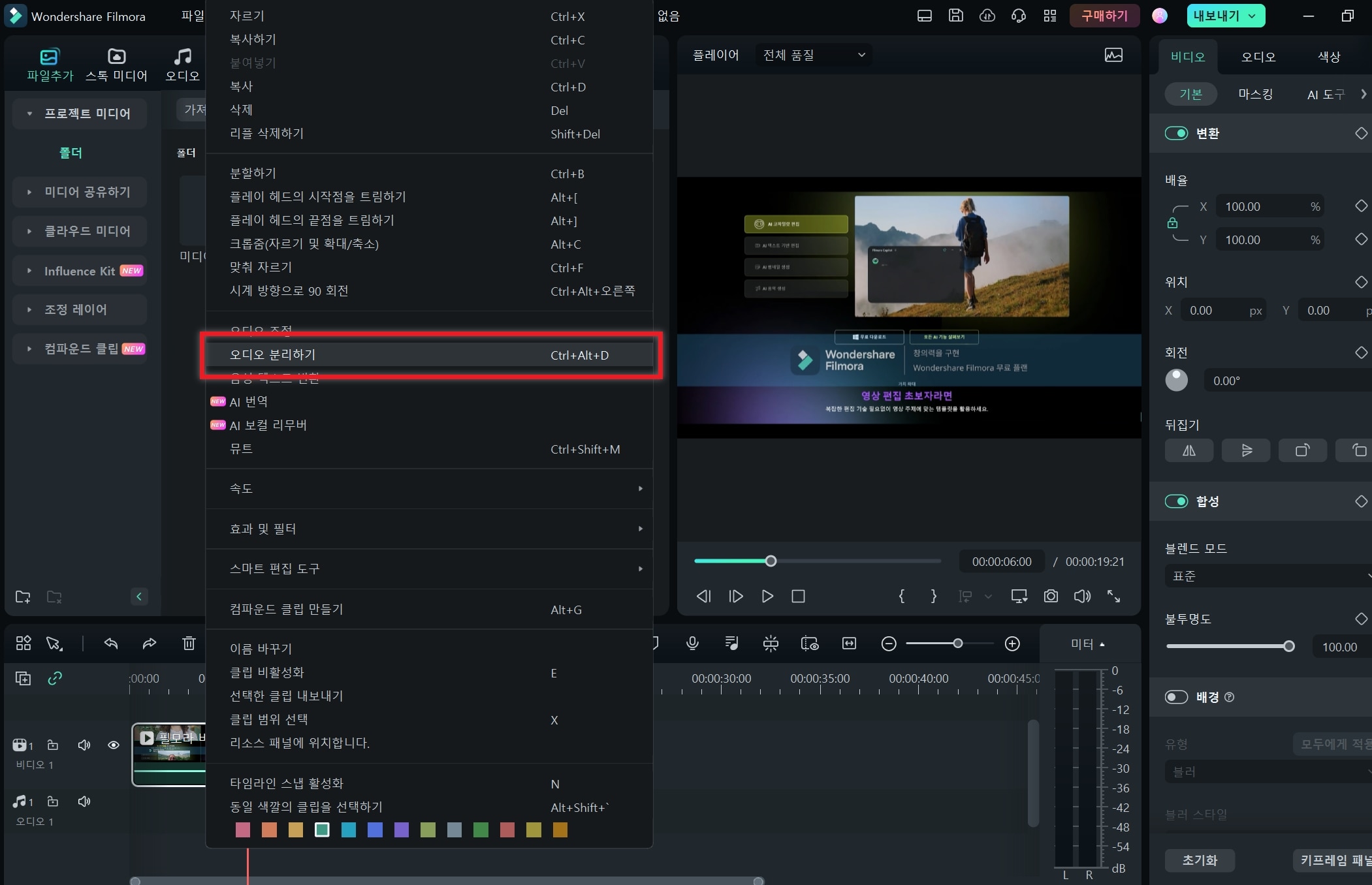Open the 블렌드 모드 표준 dropdown

coord(1268,576)
